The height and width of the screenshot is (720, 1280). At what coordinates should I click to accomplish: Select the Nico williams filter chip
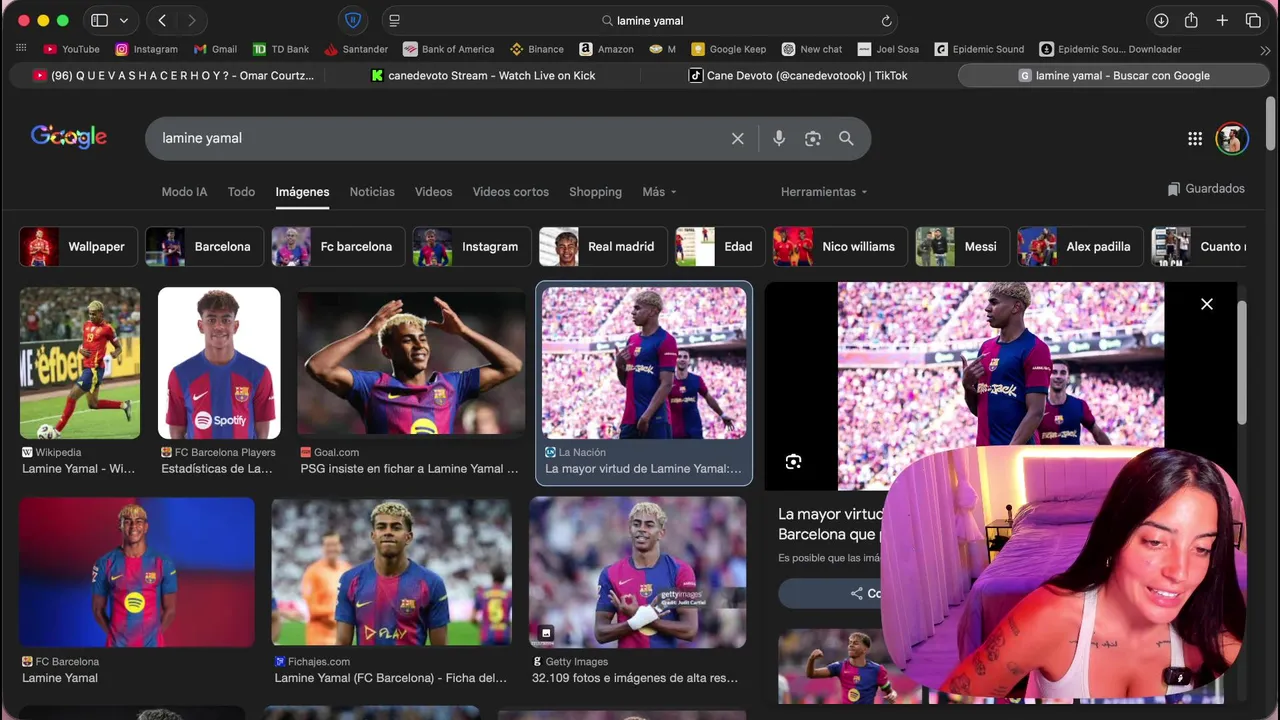pos(840,246)
